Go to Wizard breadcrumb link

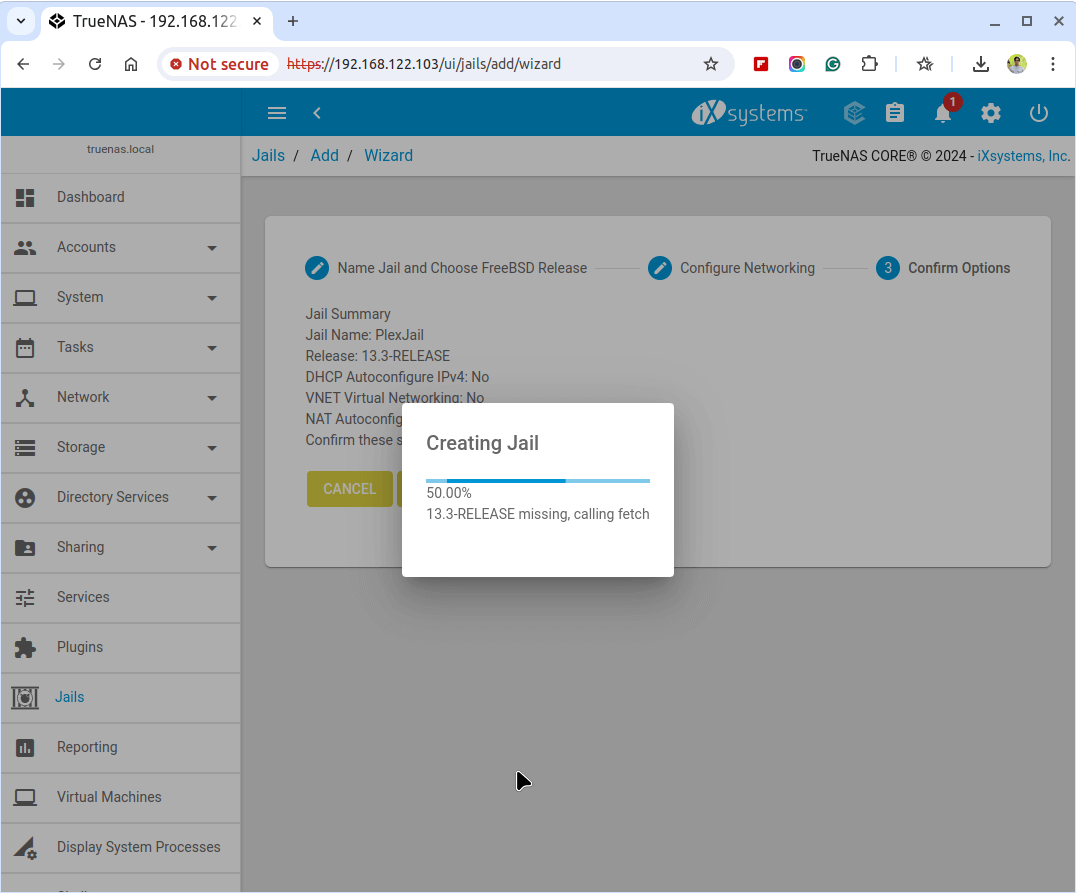[388, 156]
